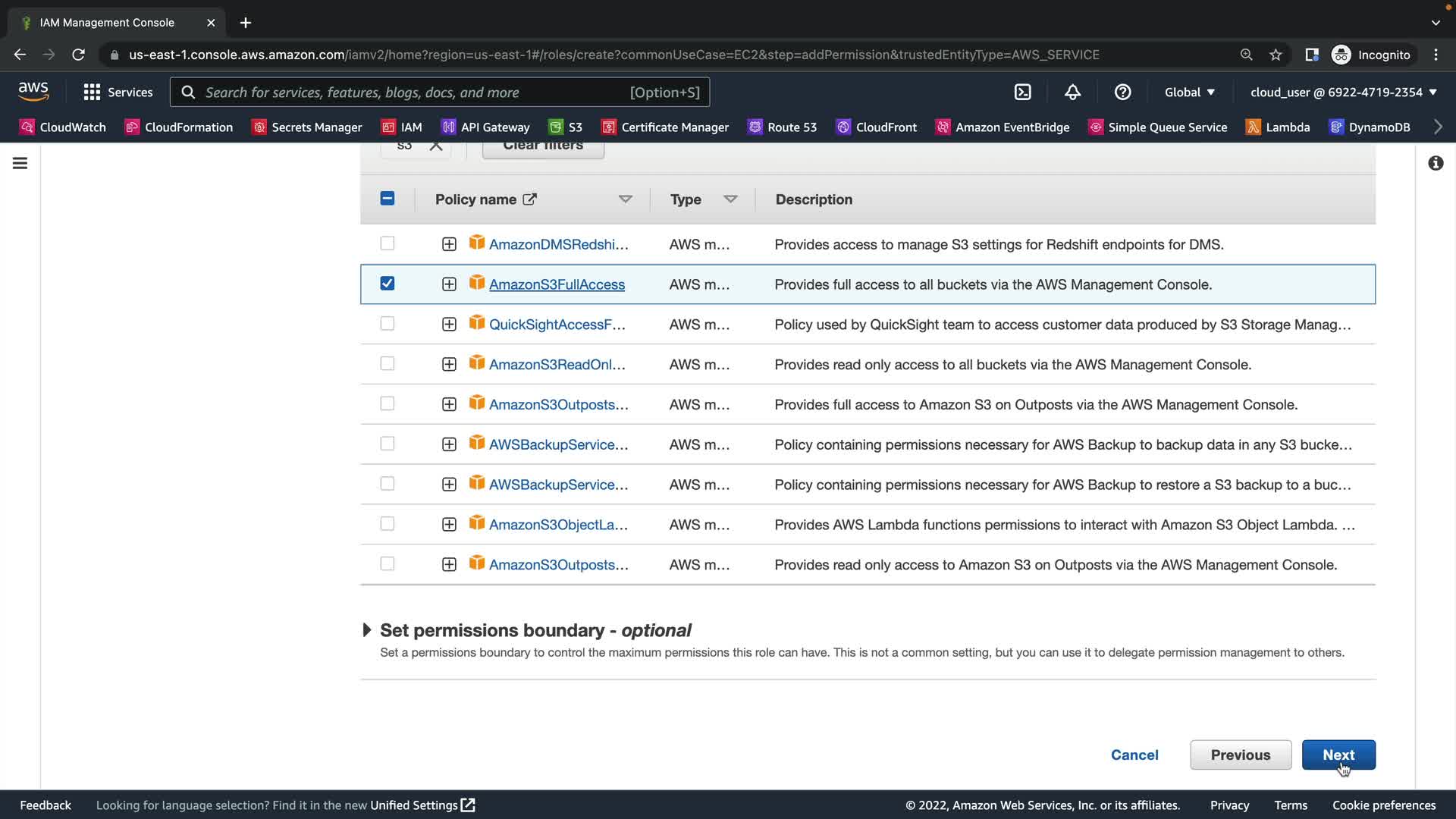This screenshot has width=1456, height=819.
Task: Open DynamoDB from favorites bar
Action: pos(1370,127)
